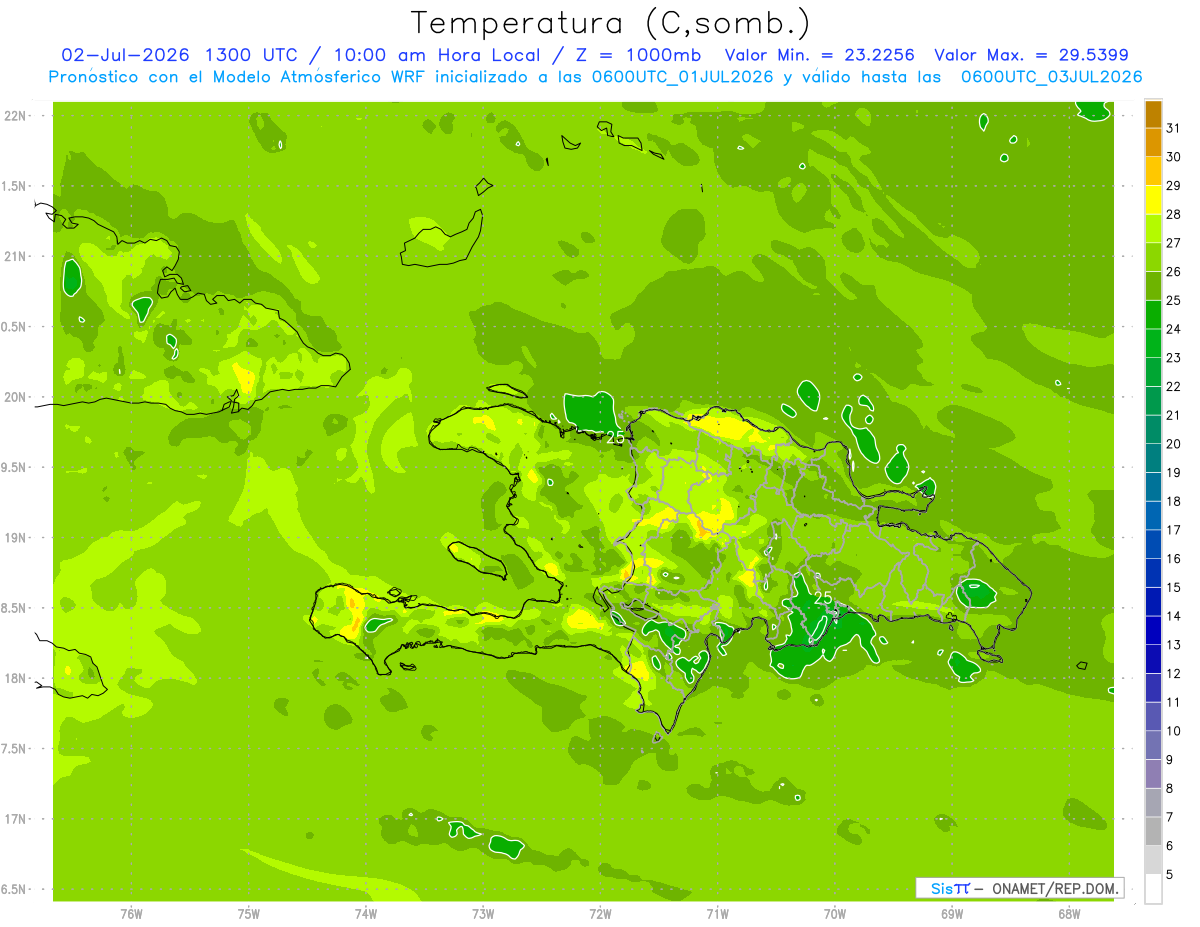1200x927 pixels.
Task: Click the '72W' longitude label
Action: [x=601, y=914]
